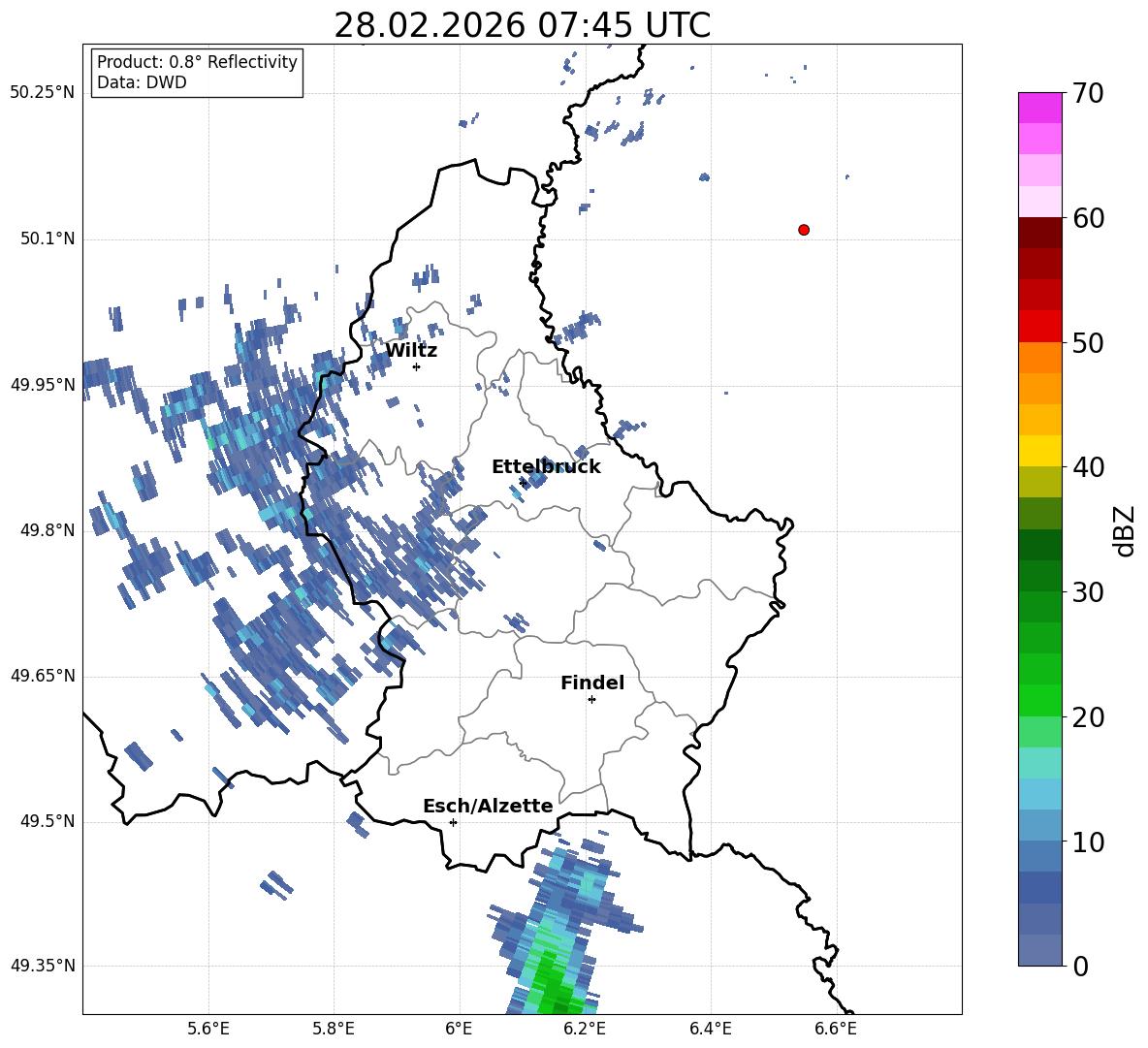Click the Esch/Alzette station cross marker
The width and height of the screenshot is (1148, 1048).
pyautogui.click(x=453, y=822)
